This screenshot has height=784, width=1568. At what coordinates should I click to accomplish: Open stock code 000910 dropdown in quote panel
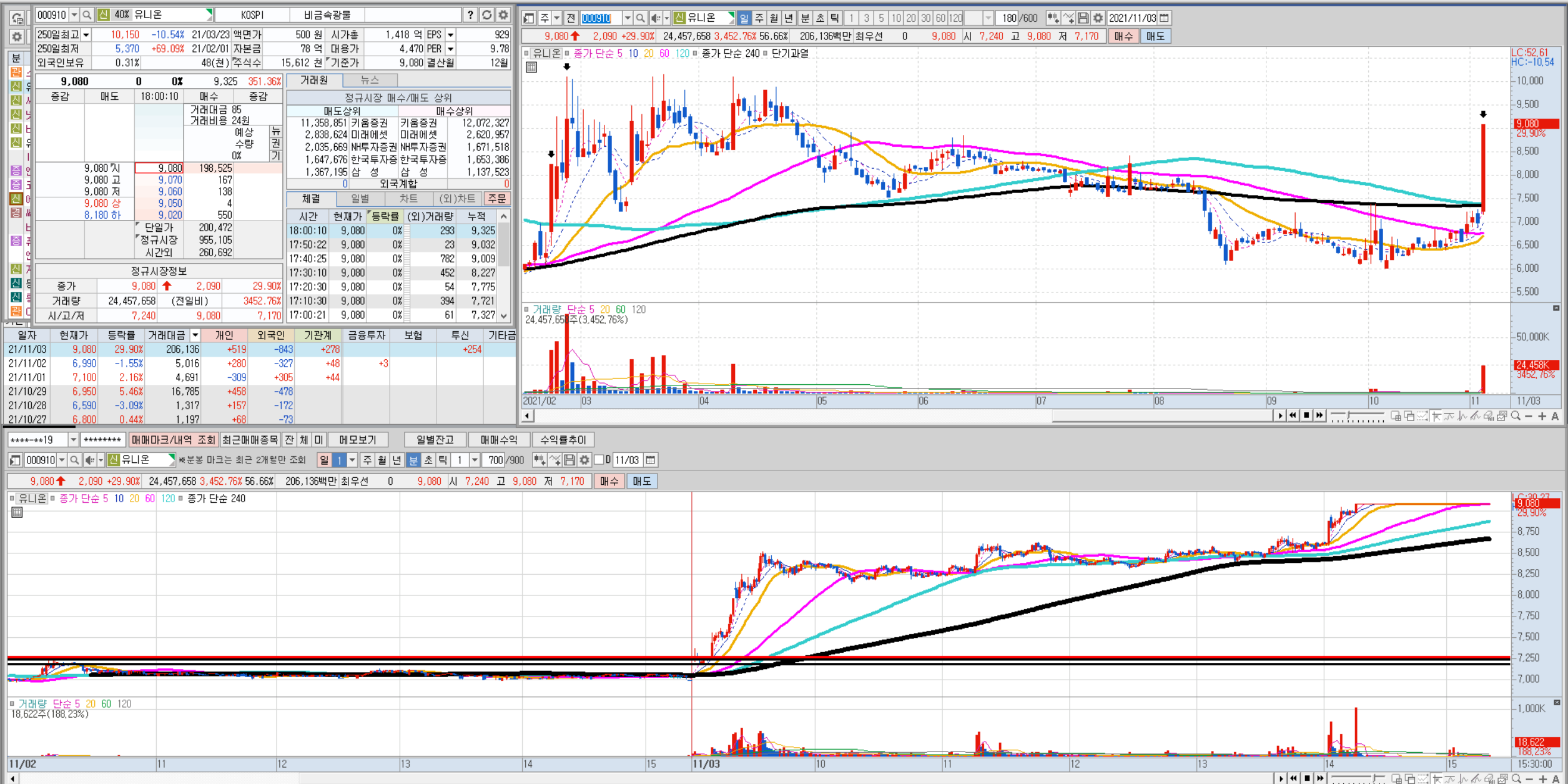coord(74,14)
